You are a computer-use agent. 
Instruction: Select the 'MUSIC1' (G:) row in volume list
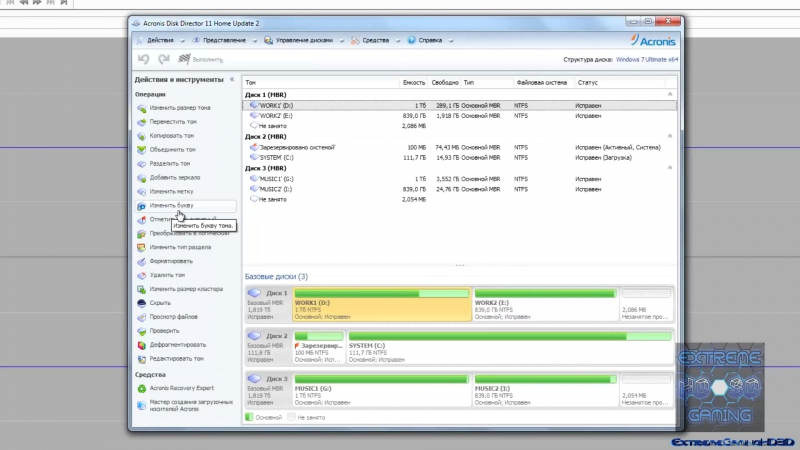460,179
